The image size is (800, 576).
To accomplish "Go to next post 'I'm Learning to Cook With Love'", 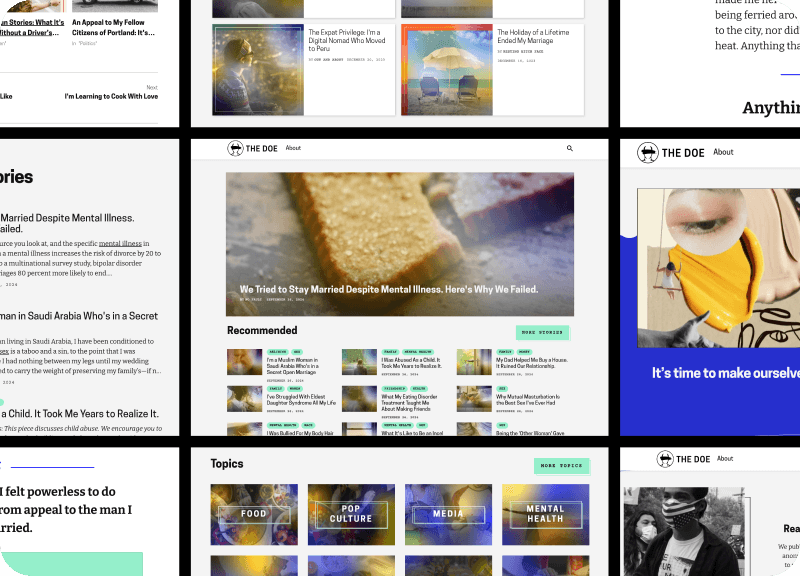I will [111, 96].
